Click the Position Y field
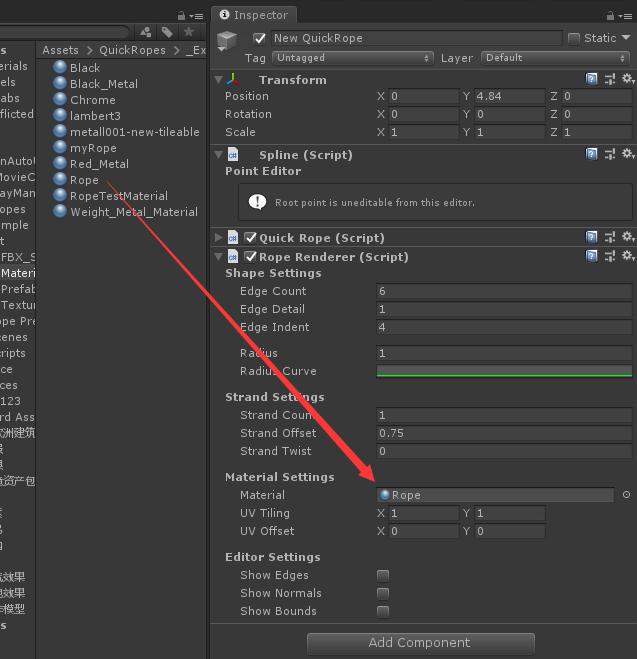The image size is (637, 659). tap(510, 96)
